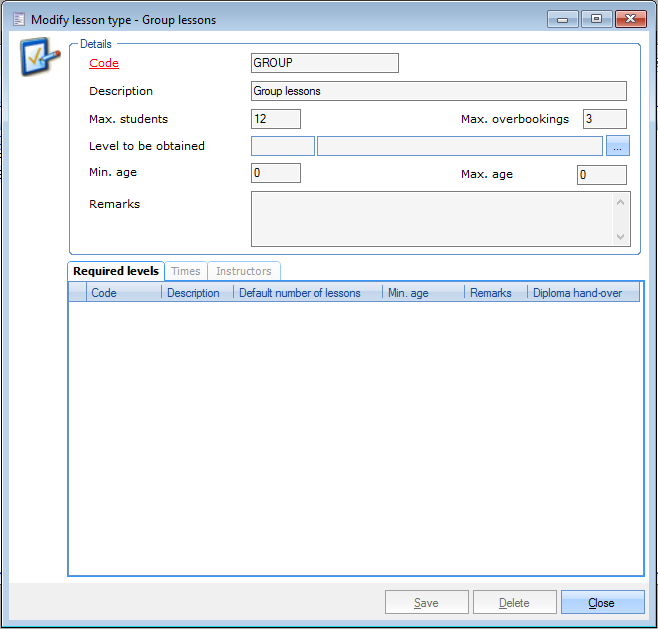The width and height of the screenshot is (658, 629).
Task: Focus the Max. age field
Action: pos(602,175)
